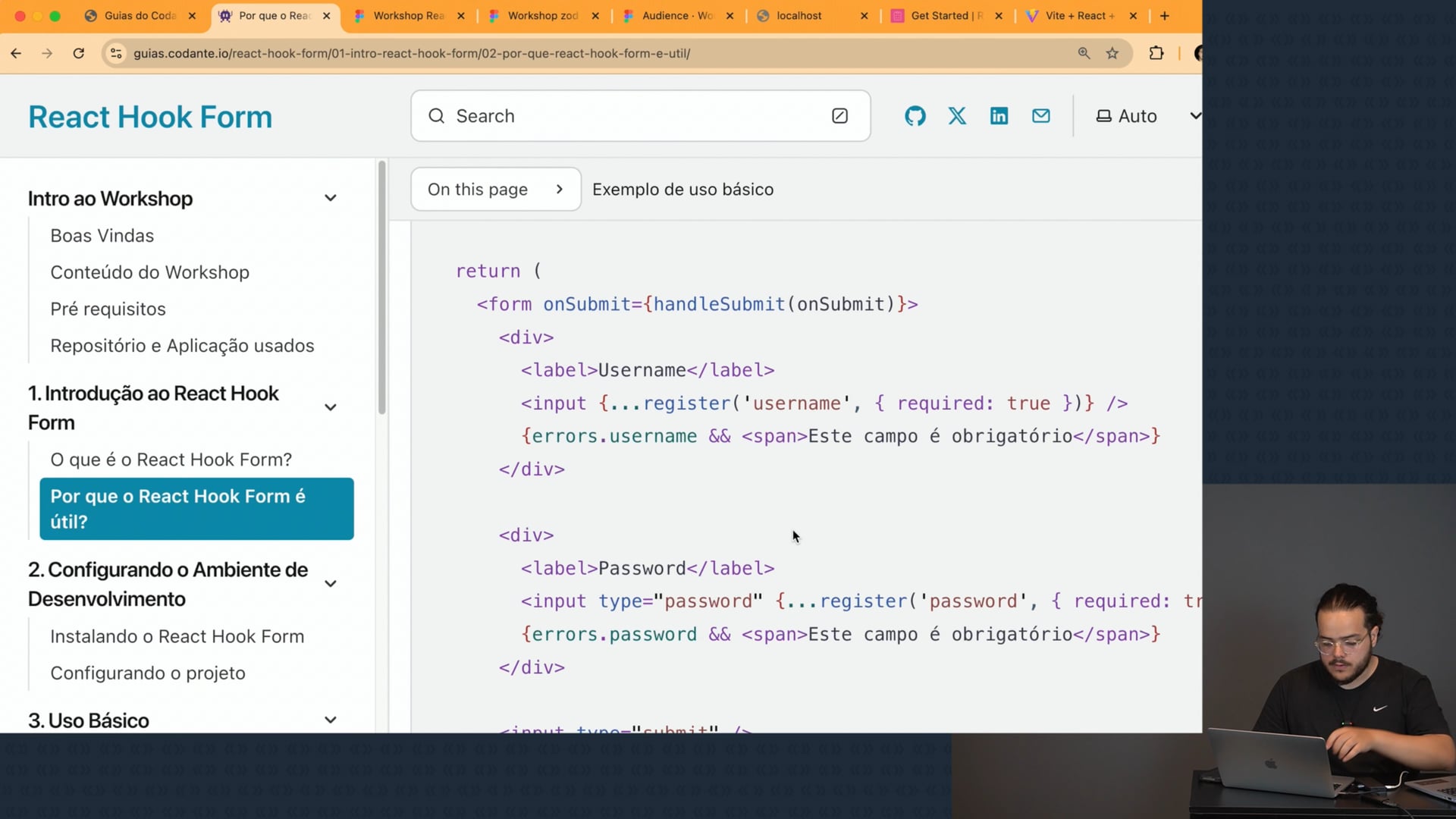
Task: Switch to the Vite + React tab
Action: (1080, 16)
